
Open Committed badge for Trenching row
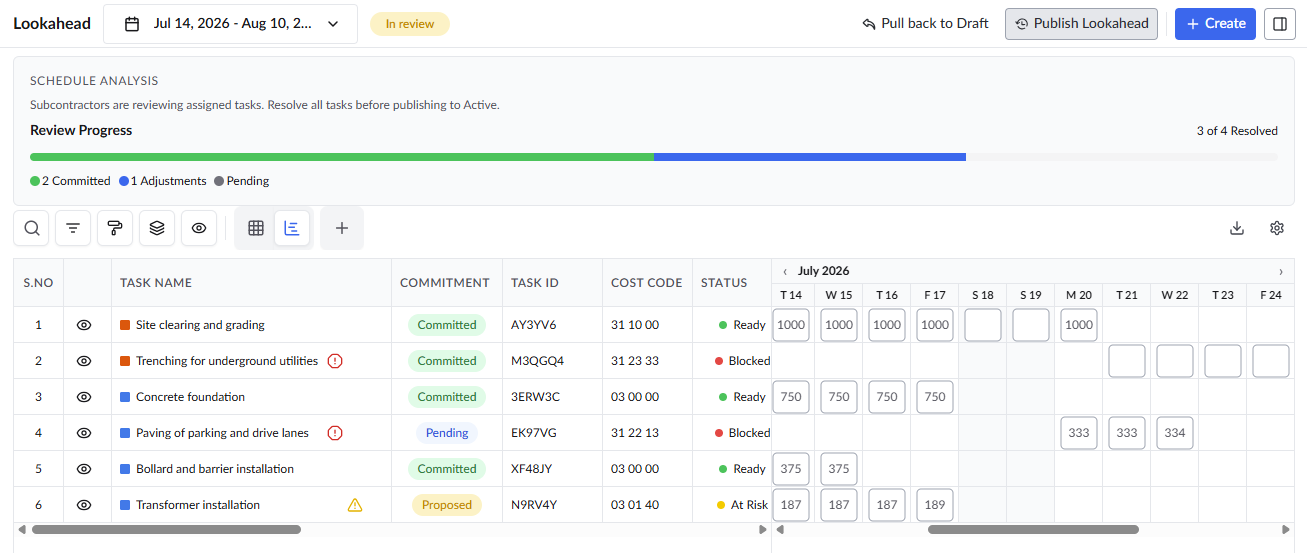(447, 361)
